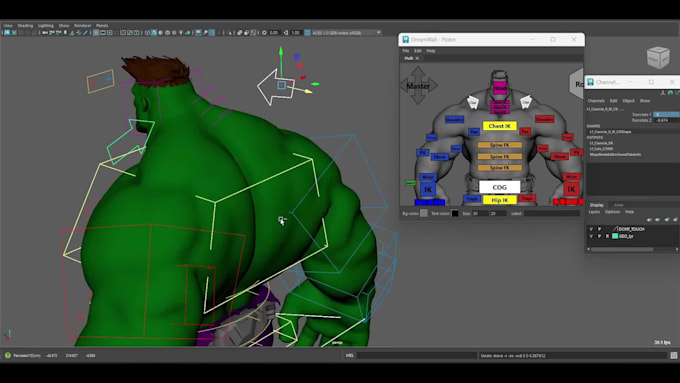Open the ACES 1.0 SDR-video color space dropdown
680x383 pixels.
[347, 33]
